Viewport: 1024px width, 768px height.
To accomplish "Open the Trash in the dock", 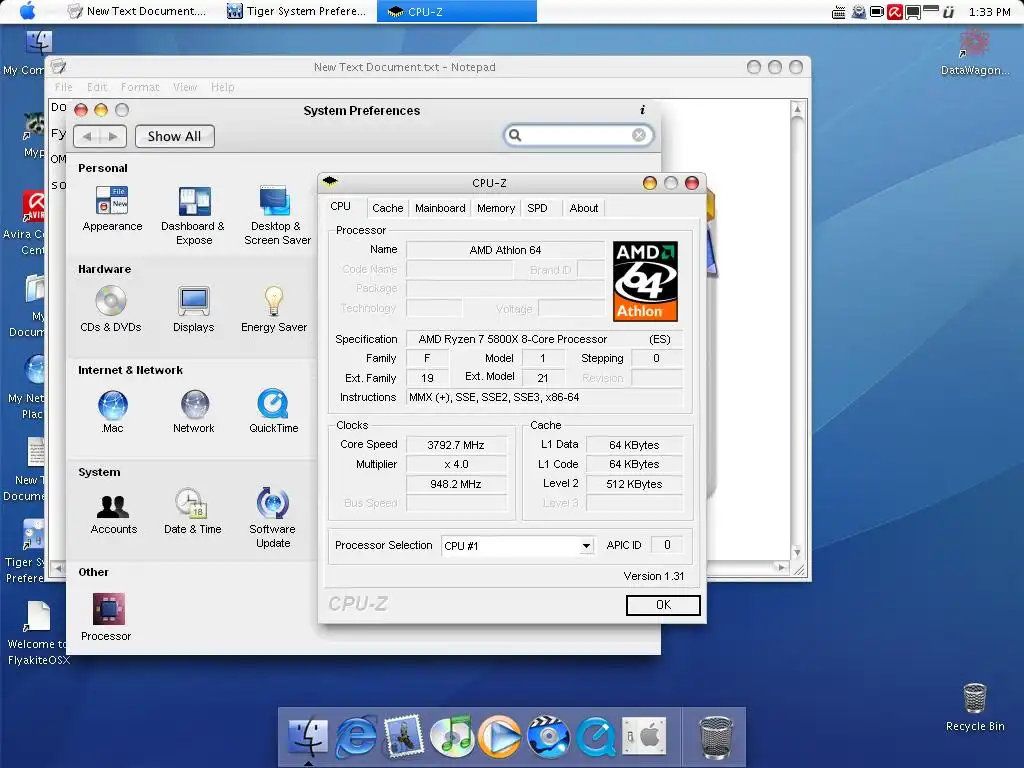I will point(716,737).
